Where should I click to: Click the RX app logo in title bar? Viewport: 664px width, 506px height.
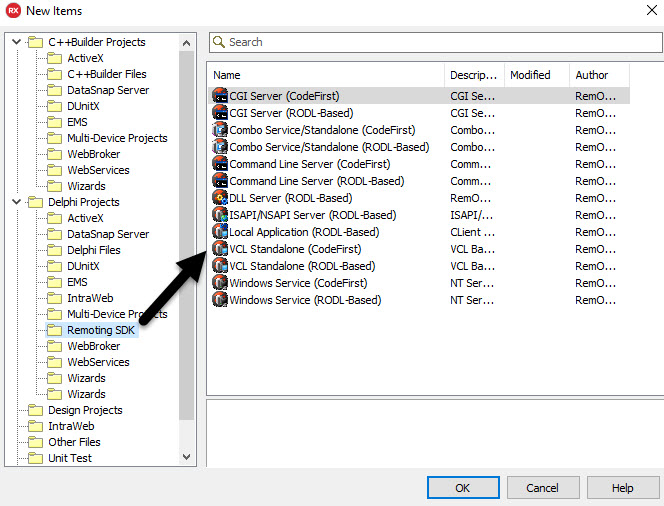(x=13, y=11)
